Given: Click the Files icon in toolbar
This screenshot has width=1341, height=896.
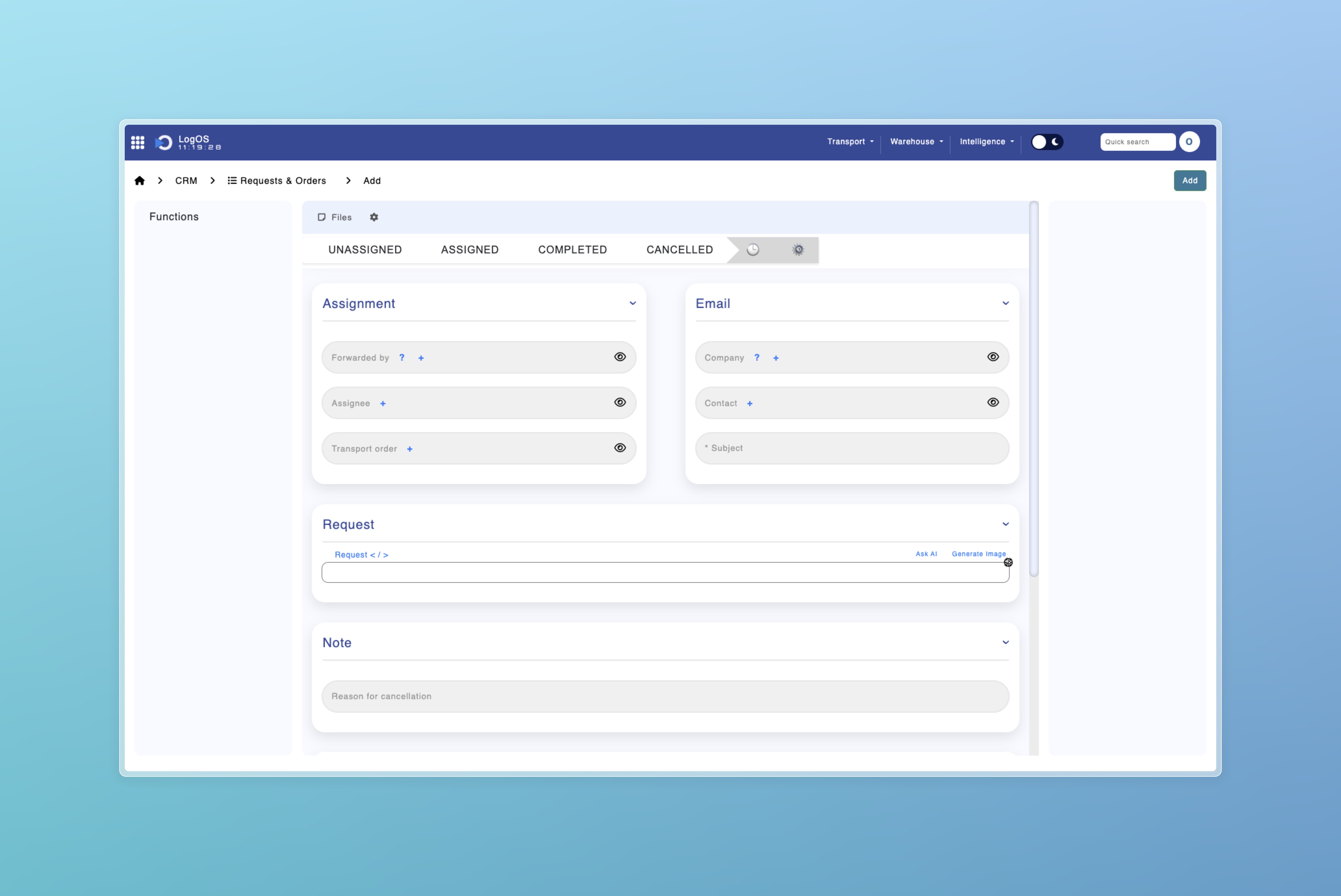Looking at the screenshot, I should click(x=322, y=217).
